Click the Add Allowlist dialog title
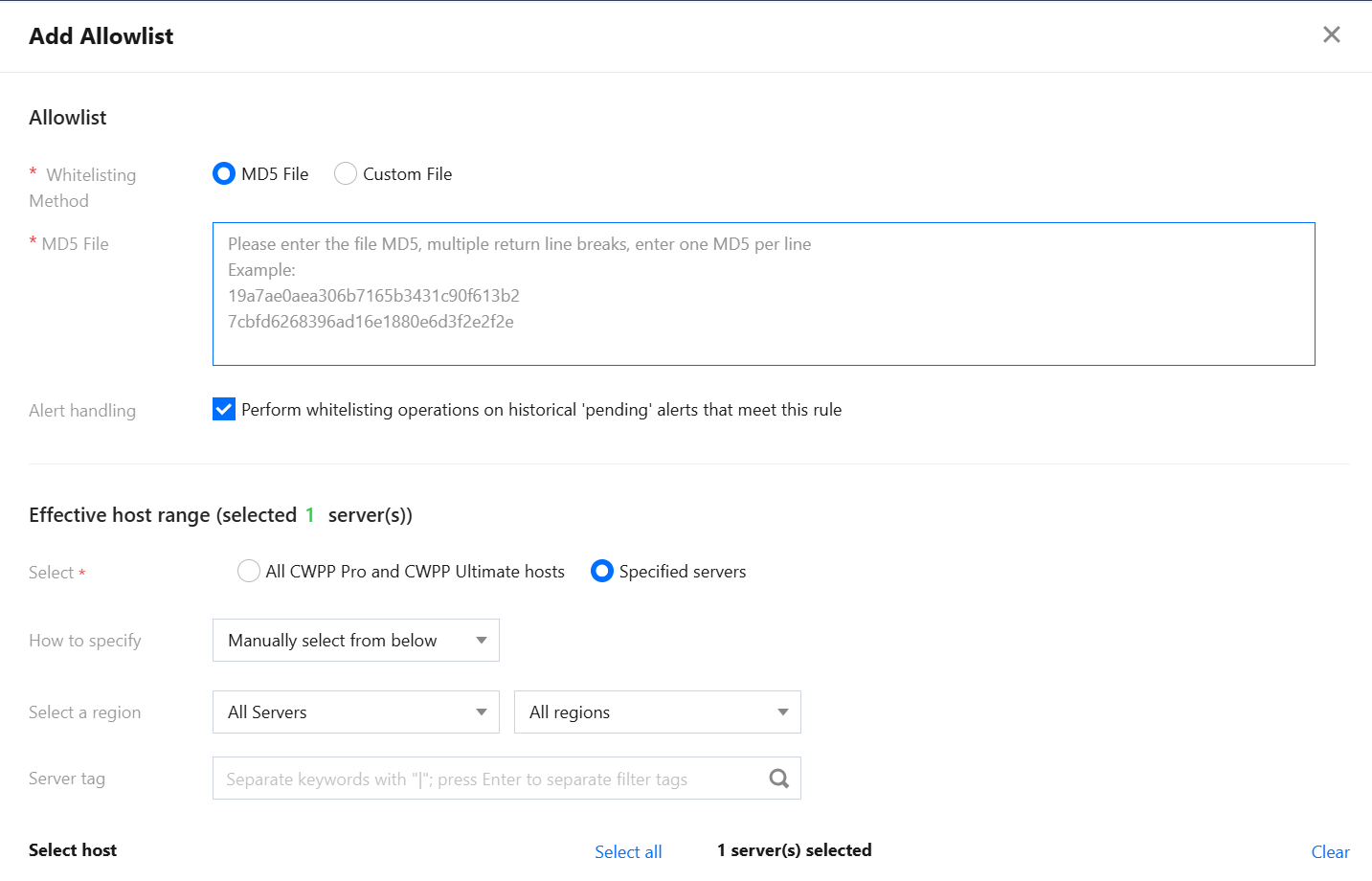 tap(101, 36)
